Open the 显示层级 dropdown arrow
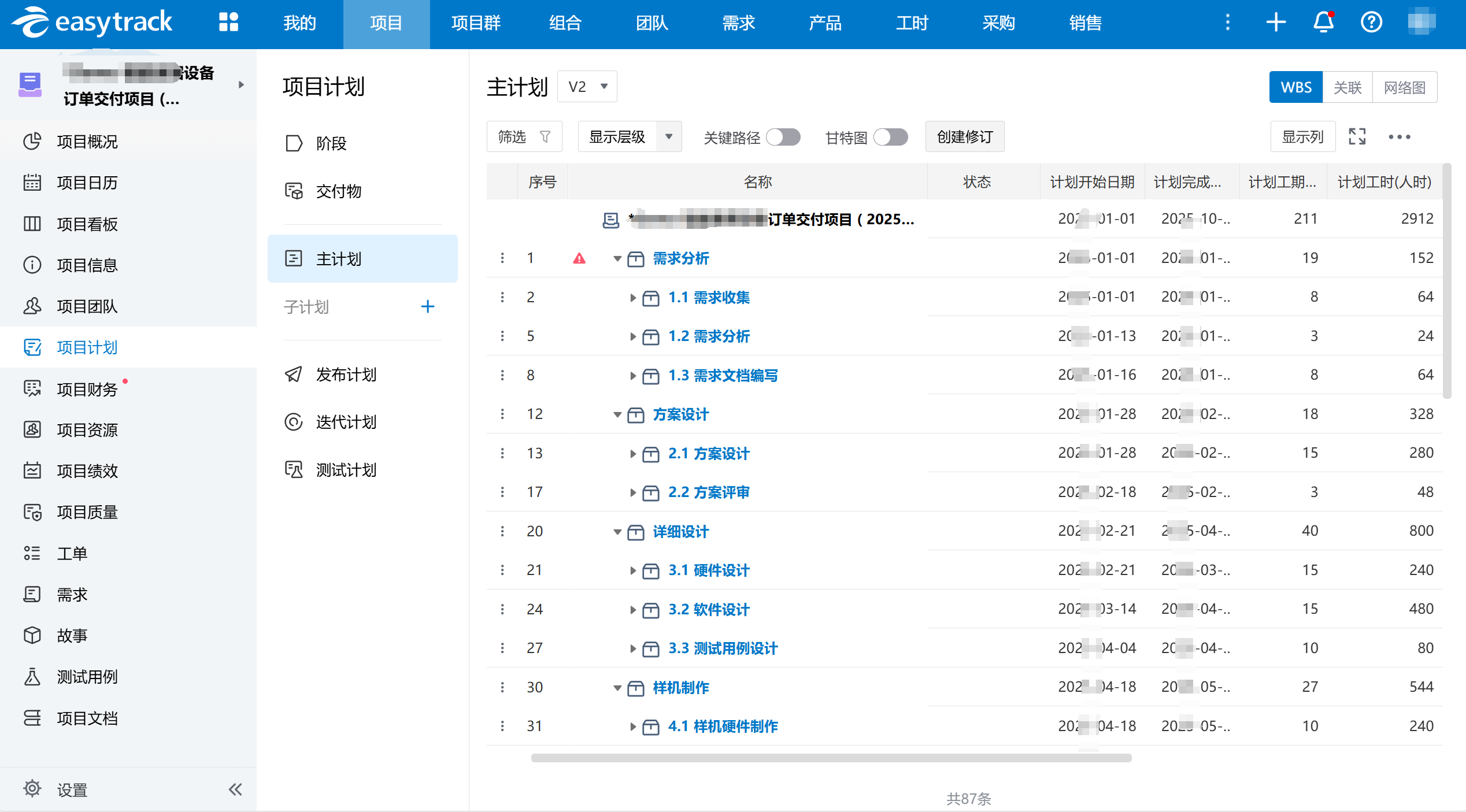This screenshot has width=1466, height=812. coord(669,136)
